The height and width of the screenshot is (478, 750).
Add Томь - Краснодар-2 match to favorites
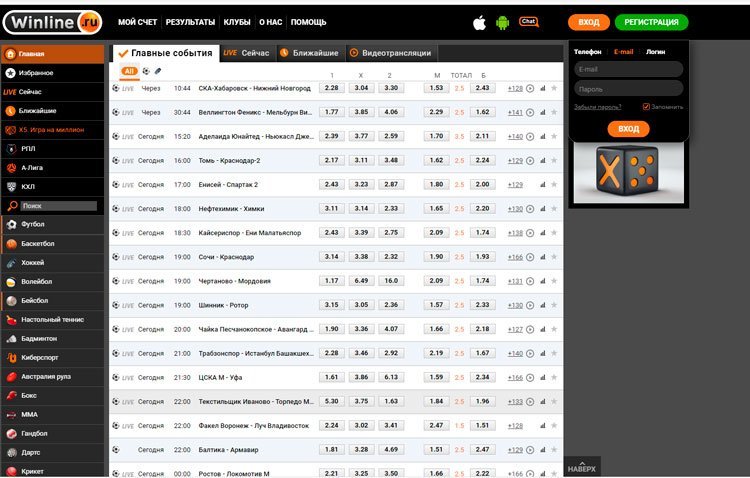(x=554, y=160)
